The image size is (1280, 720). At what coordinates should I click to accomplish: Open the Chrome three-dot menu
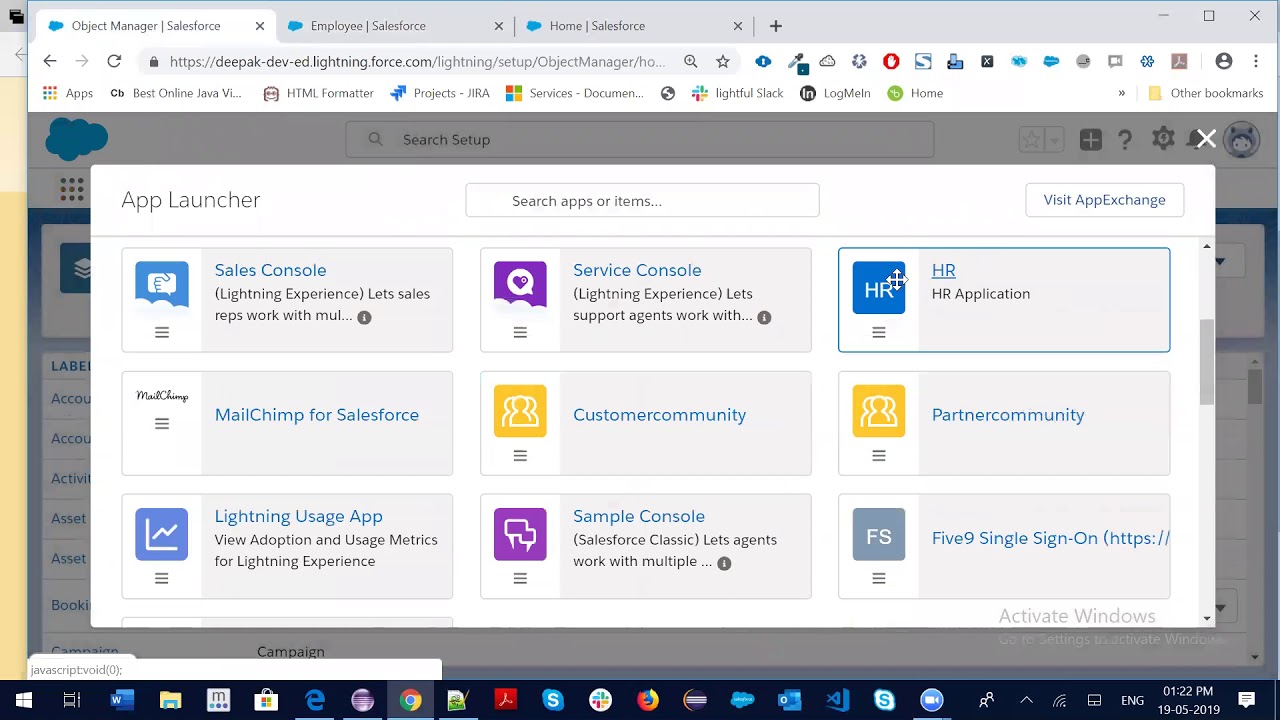point(1256,61)
